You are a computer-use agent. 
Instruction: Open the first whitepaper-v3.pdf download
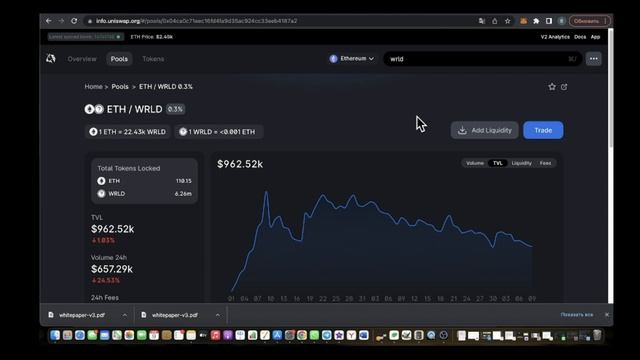coord(82,315)
